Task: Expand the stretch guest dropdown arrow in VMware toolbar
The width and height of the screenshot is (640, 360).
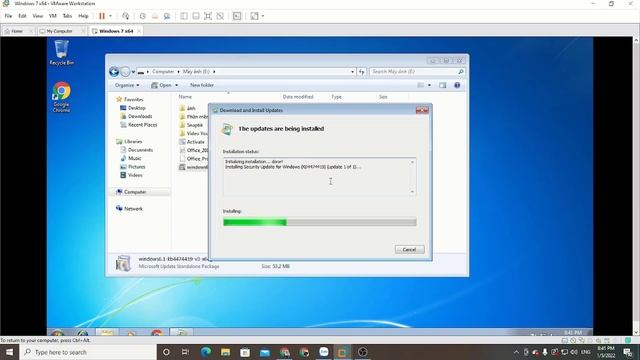Action: point(263,16)
